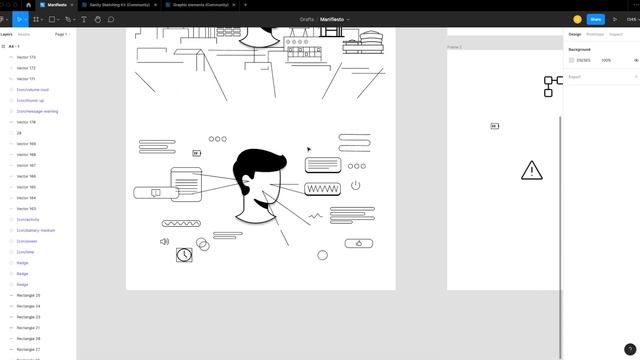Open the Prototype panel tab

[x=595, y=34]
